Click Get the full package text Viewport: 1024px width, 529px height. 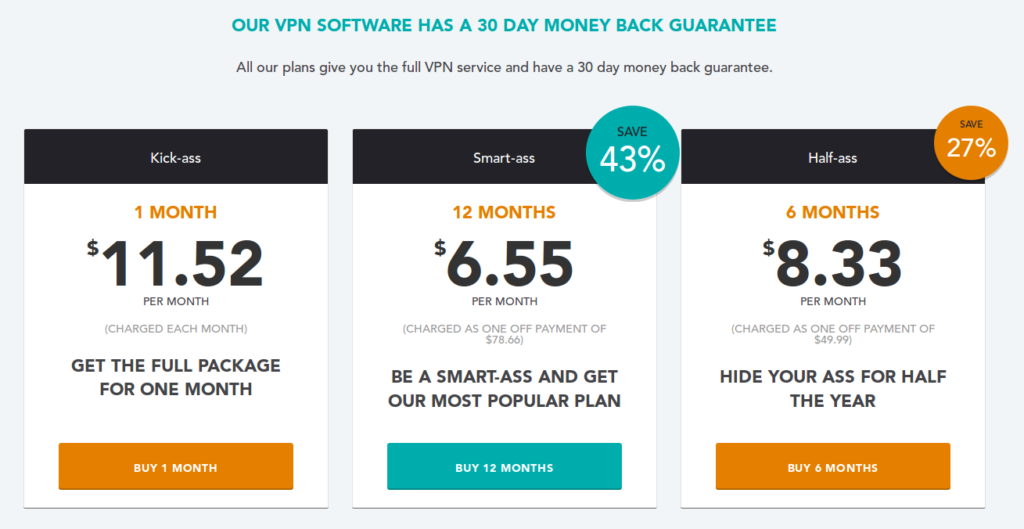(x=176, y=377)
